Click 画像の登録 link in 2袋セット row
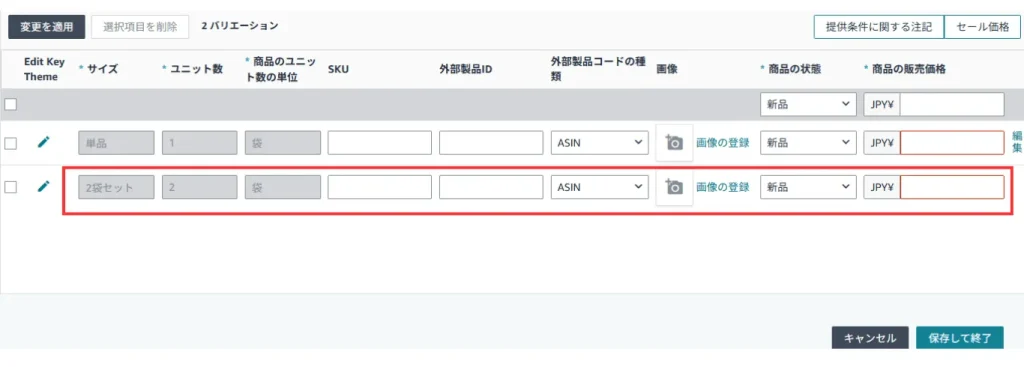 click(722, 187)
